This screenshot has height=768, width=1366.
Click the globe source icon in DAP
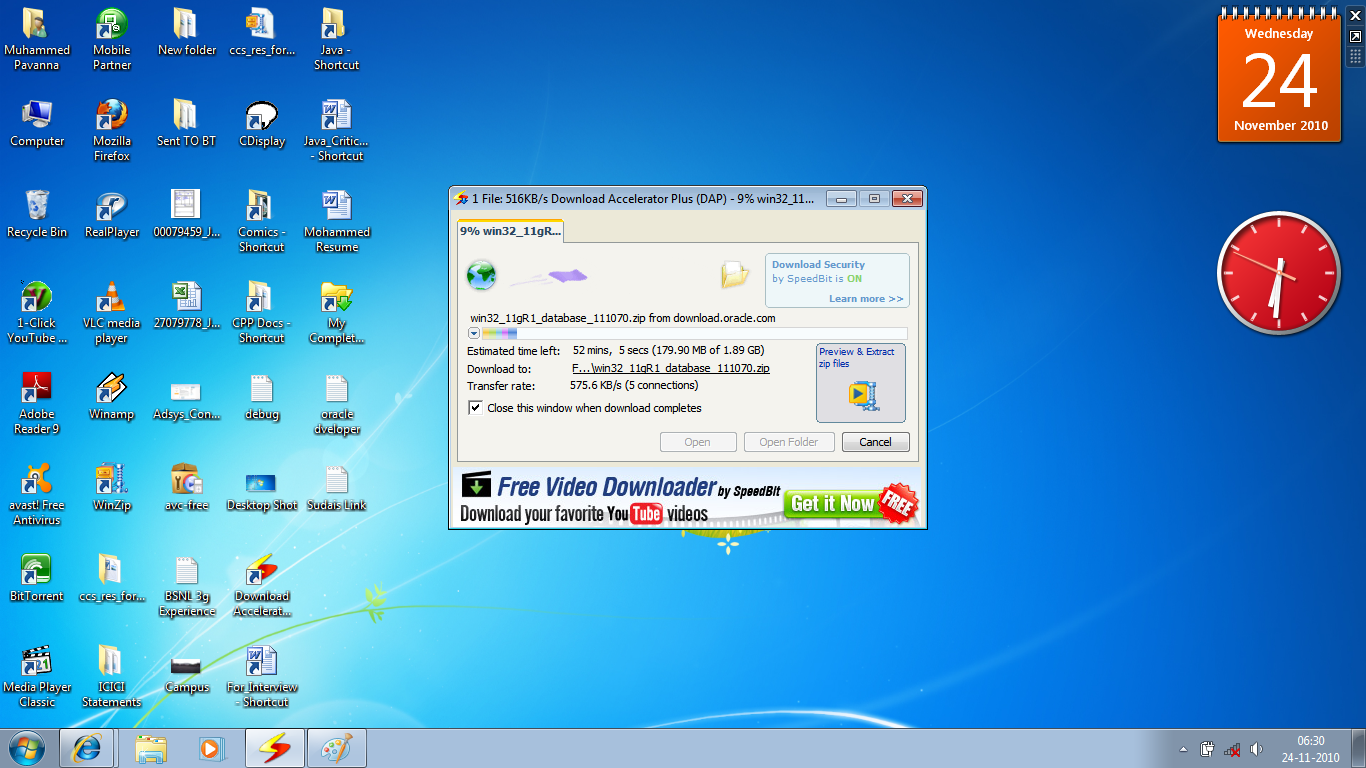pyautogui.click(x=481, y=275)
